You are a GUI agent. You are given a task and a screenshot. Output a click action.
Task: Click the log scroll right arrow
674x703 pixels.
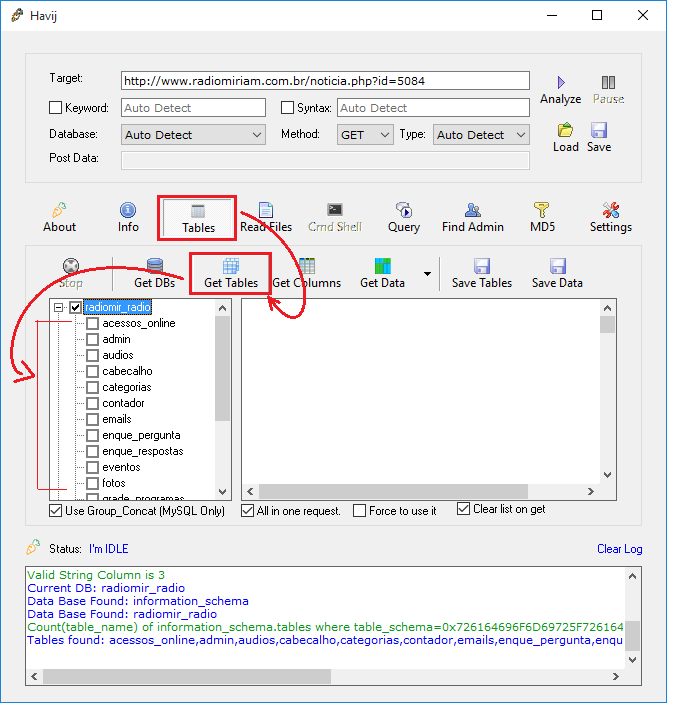(616, 676)
